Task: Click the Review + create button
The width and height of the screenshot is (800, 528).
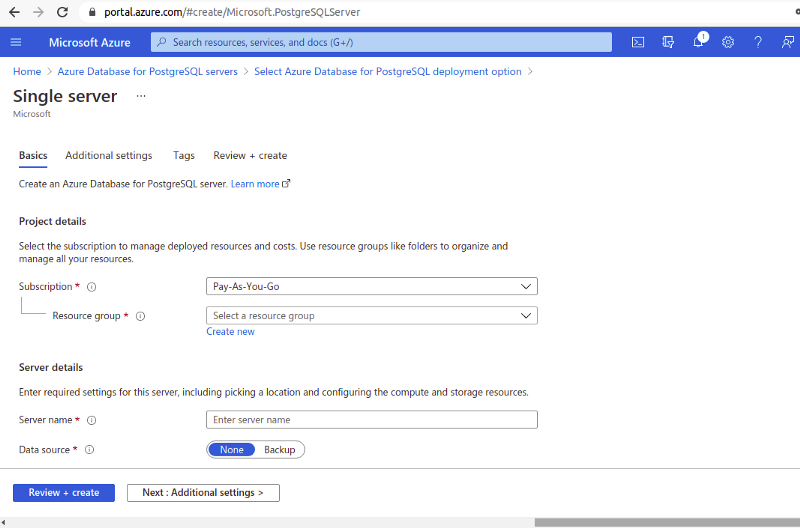Action: [x=64, y=493]
